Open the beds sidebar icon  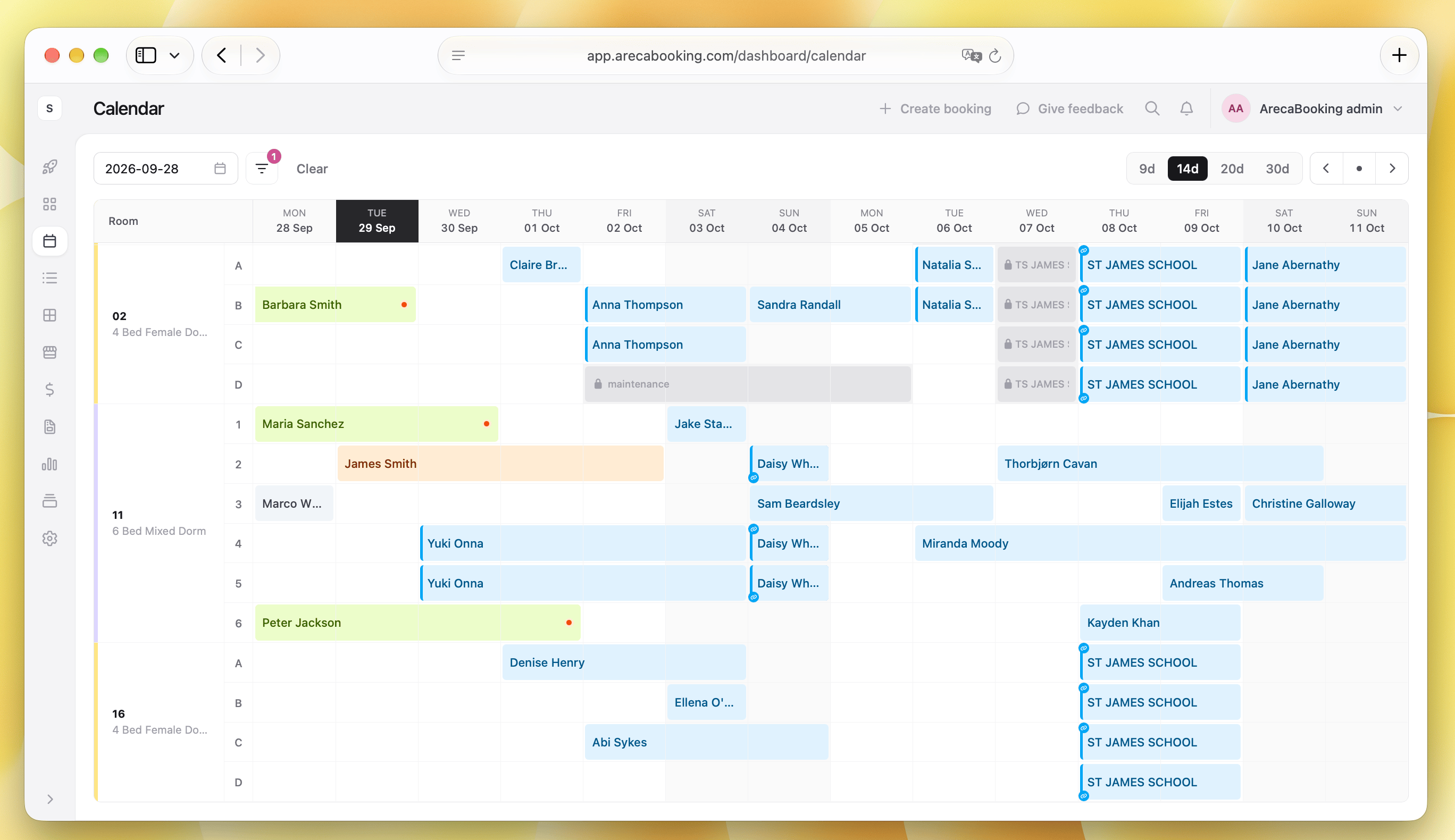pos(49,352)
